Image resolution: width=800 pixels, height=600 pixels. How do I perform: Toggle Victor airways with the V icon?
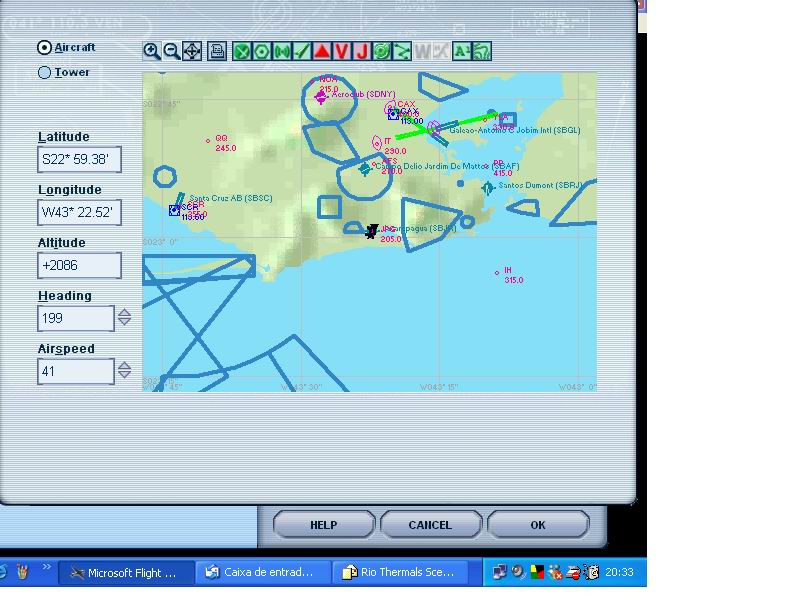pyautogui.click(x=342, y=51)
